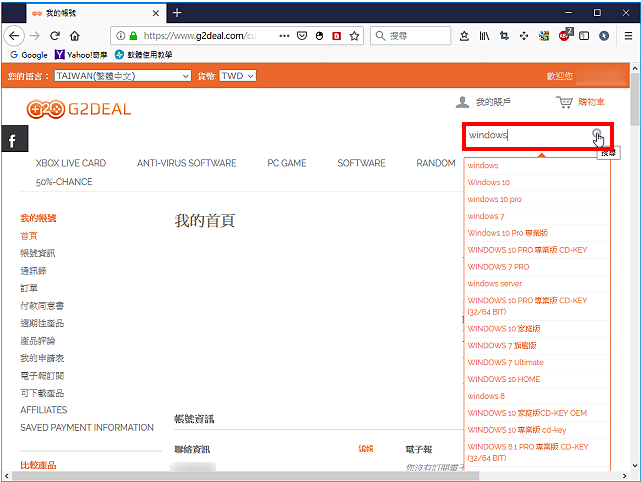This screenshot has width=641, height=482.
Task: Click the browser forward arrow
Action: (35, 36)
